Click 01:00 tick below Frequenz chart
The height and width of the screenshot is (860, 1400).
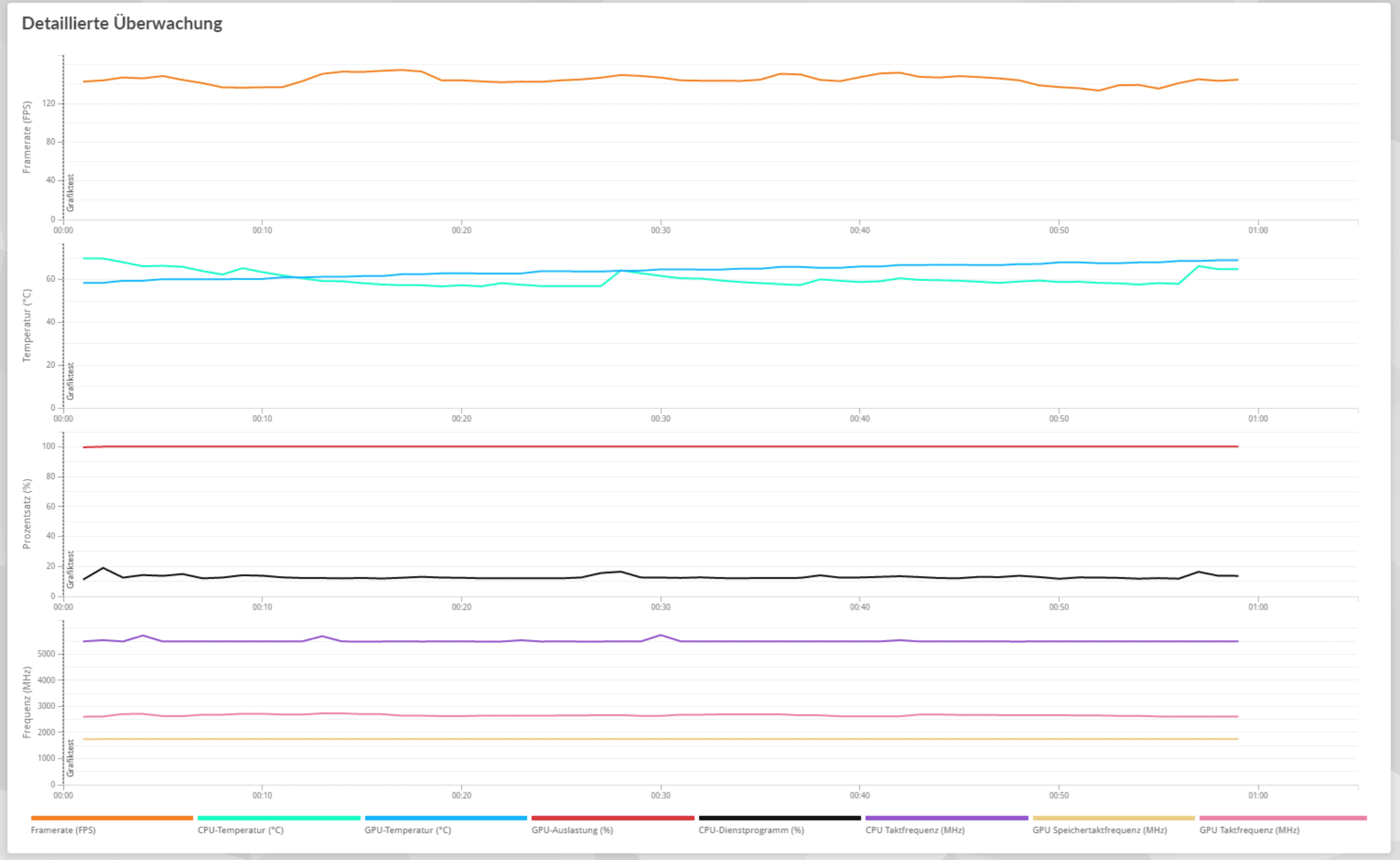click(1257, 795)
